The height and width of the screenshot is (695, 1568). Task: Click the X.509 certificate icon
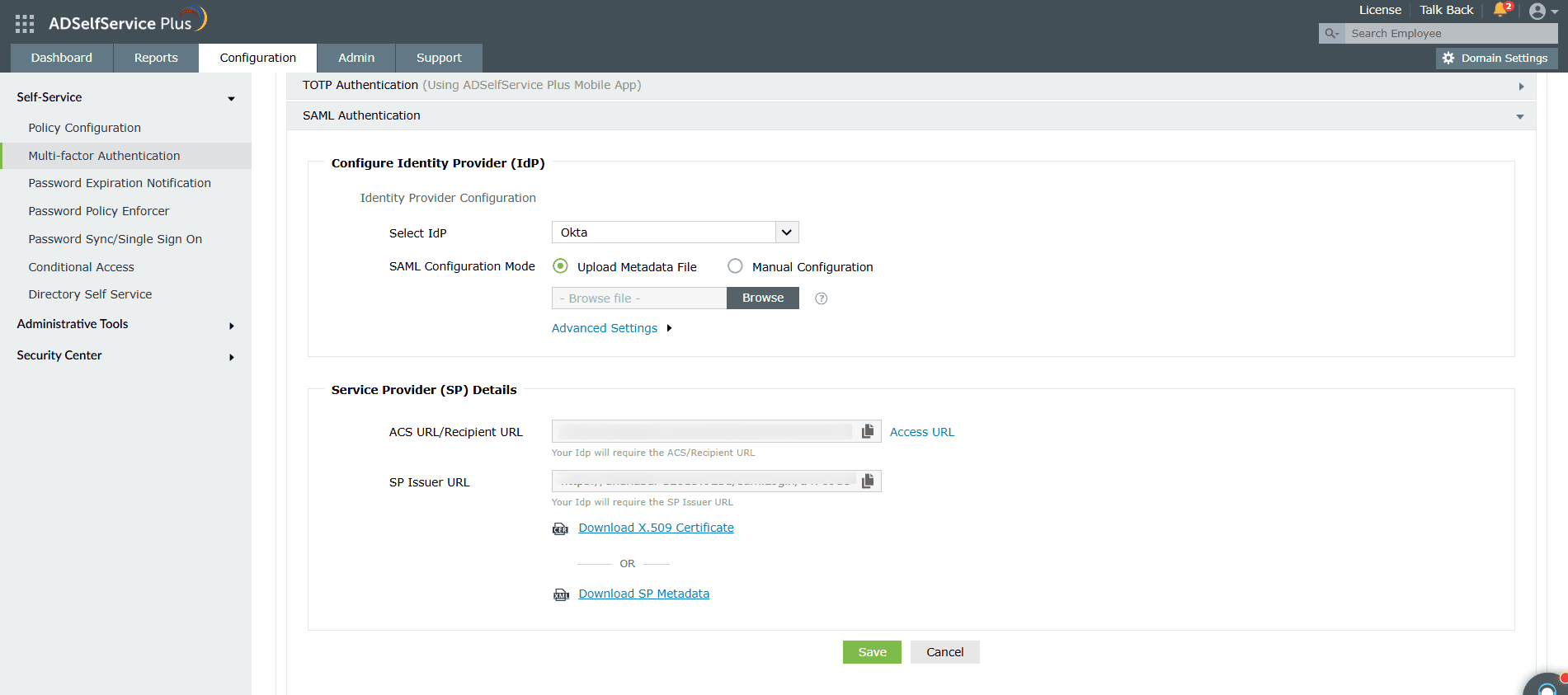coord(561,528)
